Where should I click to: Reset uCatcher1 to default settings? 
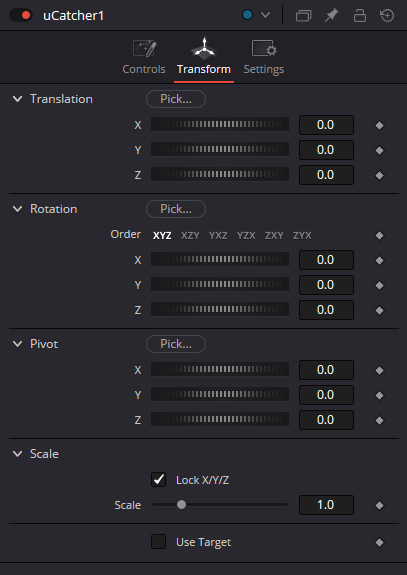pyautogui.click(x=387, y=15)
